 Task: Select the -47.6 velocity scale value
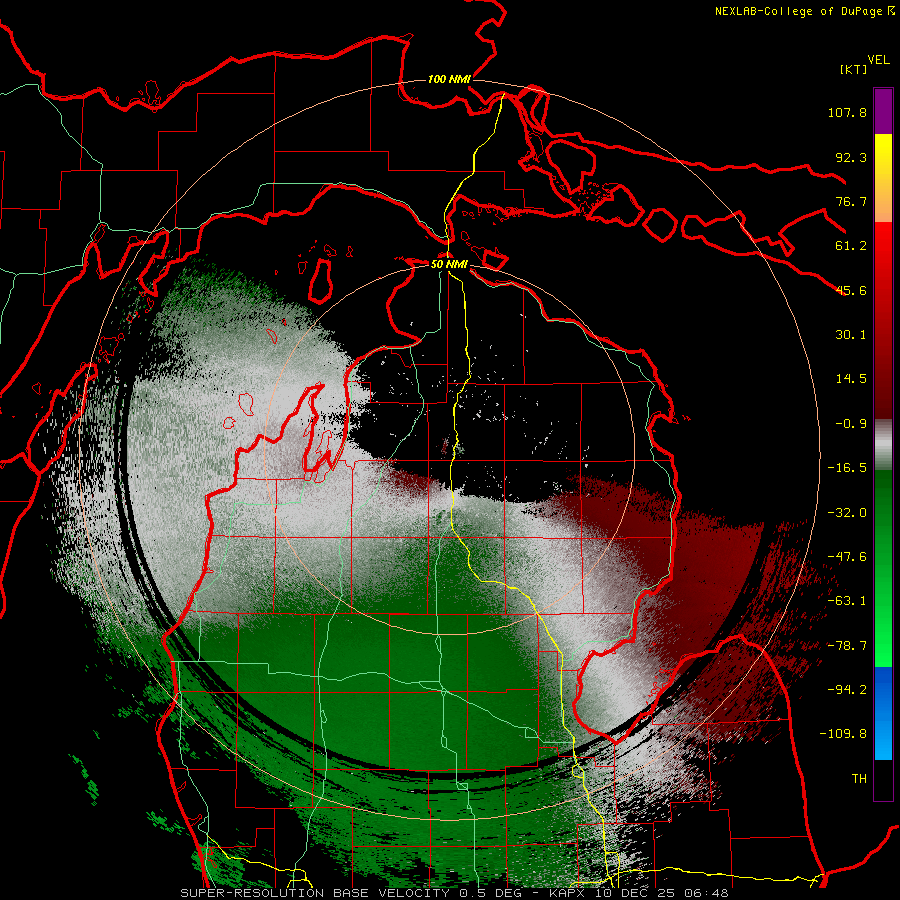tap(847, 557)
